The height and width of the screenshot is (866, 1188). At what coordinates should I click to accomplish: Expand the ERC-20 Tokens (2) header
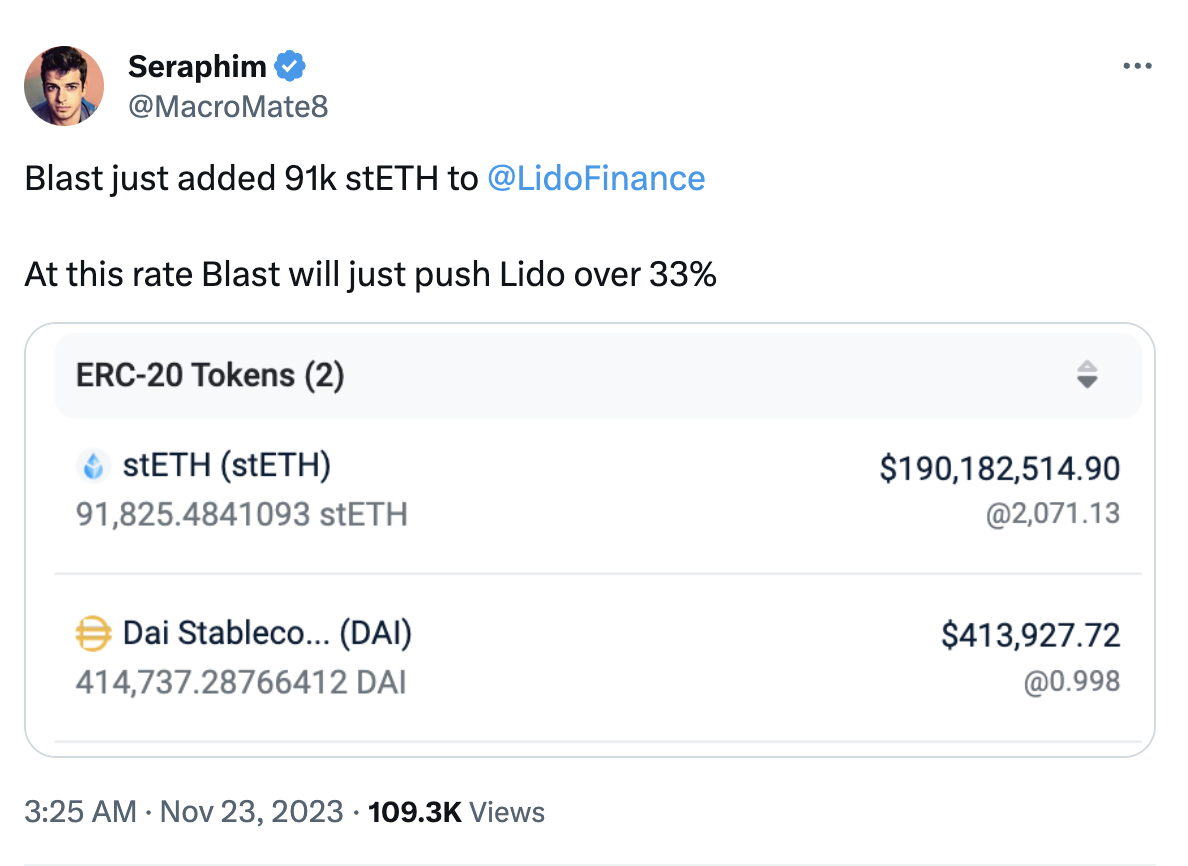pyautogui.click(x=210, y=376)
